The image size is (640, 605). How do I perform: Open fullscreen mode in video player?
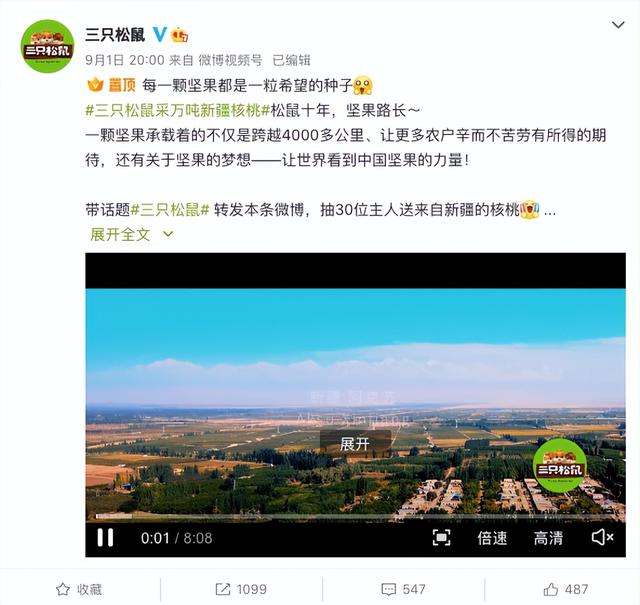coord(441,537)
